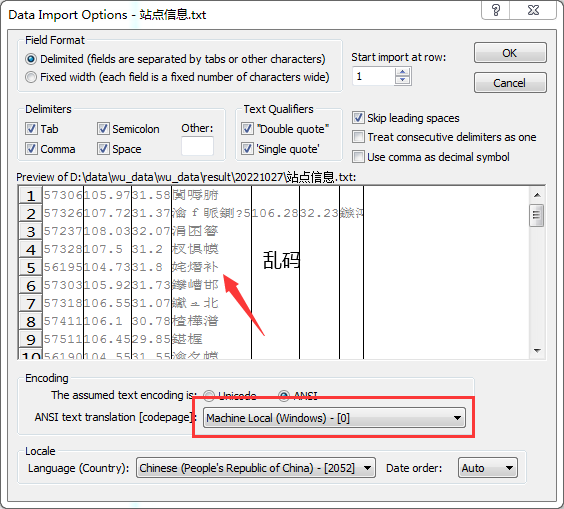
Task: Select row 5 header in preview
Action: 30,267
